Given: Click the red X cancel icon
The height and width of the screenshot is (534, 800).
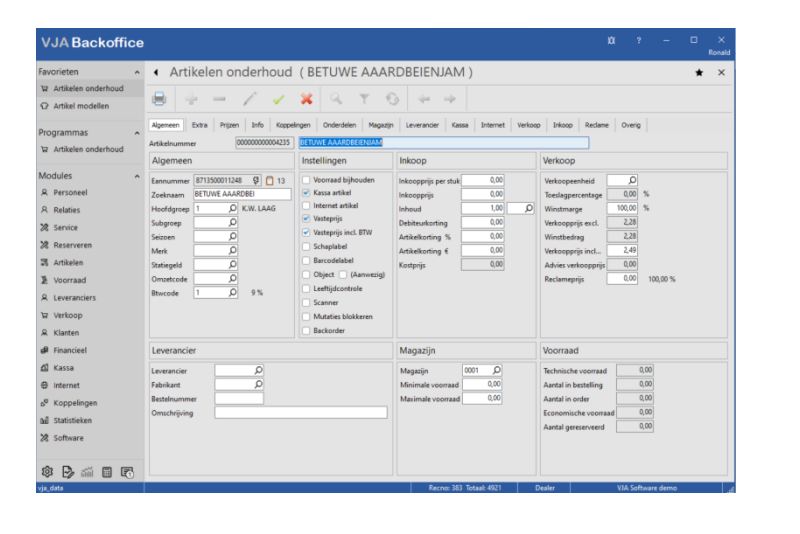Looking at the screenshot, I should click(306, 99).
